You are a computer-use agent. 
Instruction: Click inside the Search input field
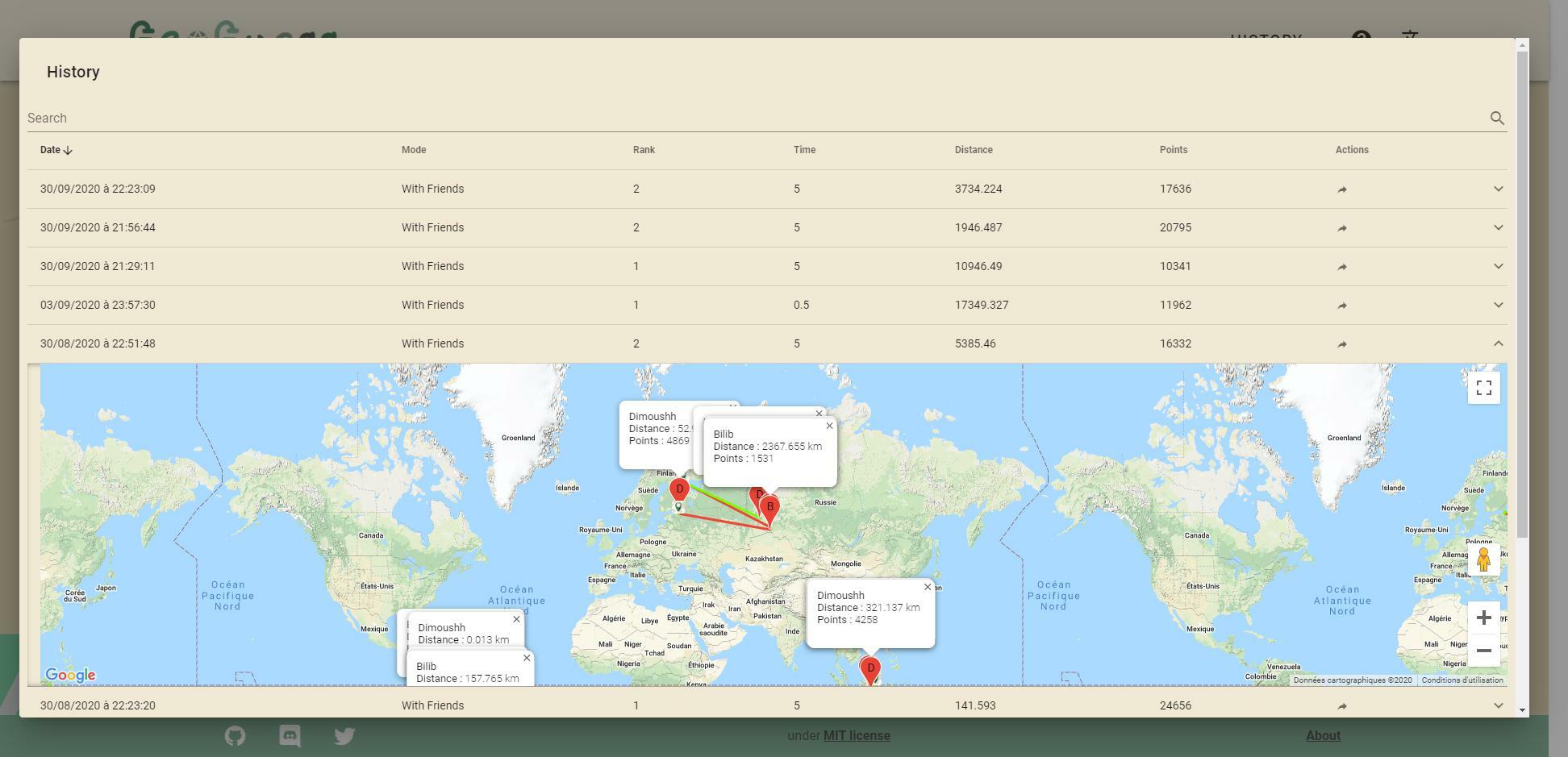(323, 118)
